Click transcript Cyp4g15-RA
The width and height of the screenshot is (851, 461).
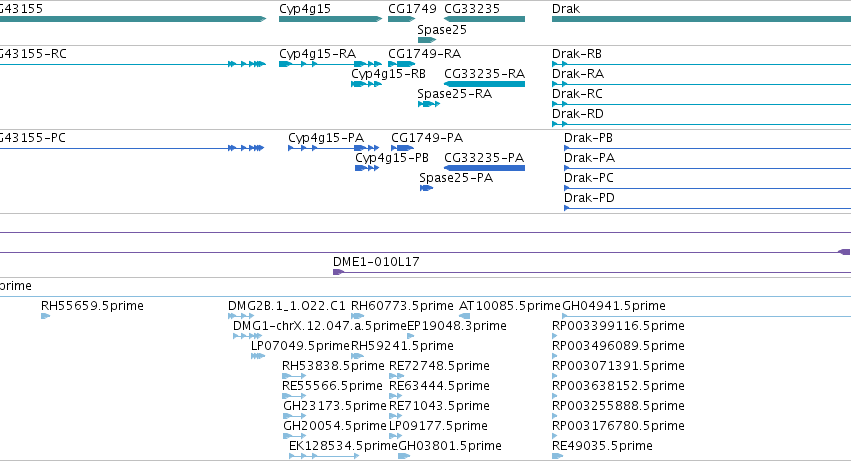tap(331, 64)
